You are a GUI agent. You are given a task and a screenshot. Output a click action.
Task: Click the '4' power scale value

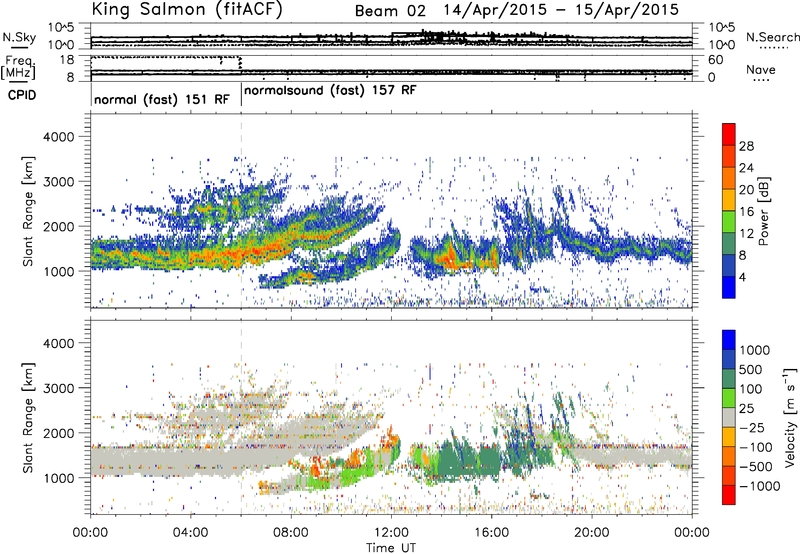pos(743,278)
